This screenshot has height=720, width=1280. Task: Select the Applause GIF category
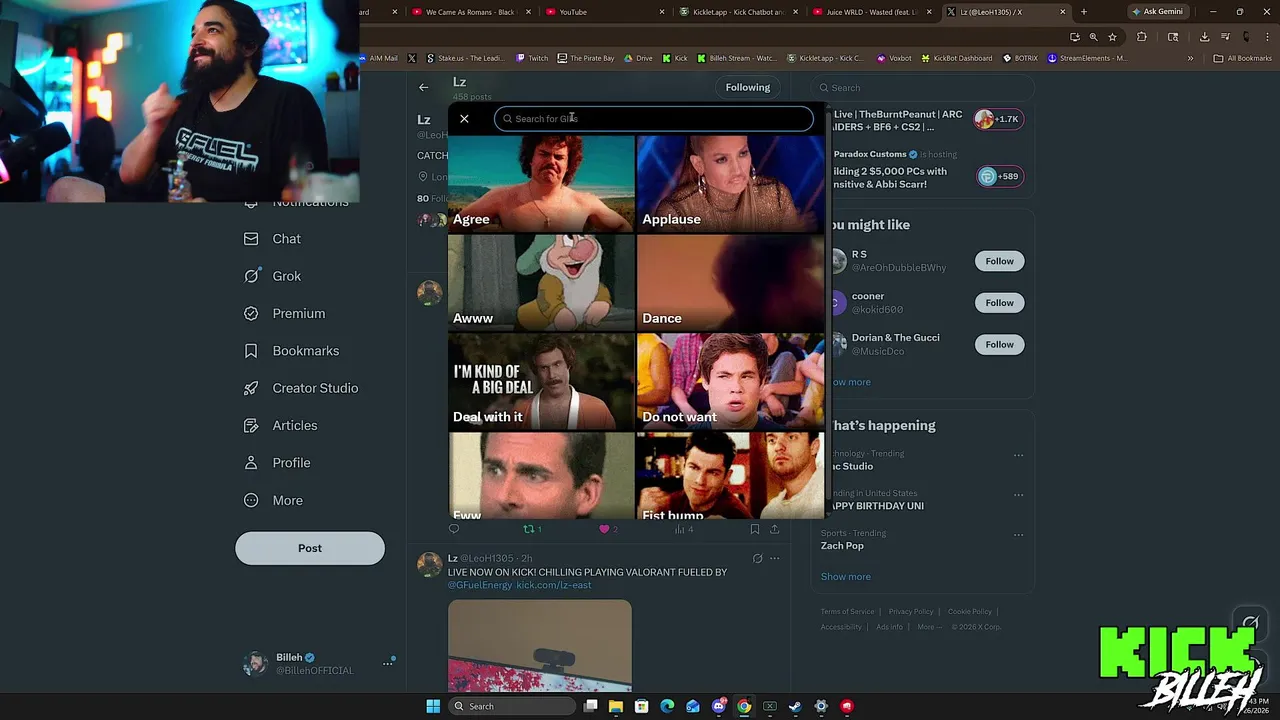731,183
